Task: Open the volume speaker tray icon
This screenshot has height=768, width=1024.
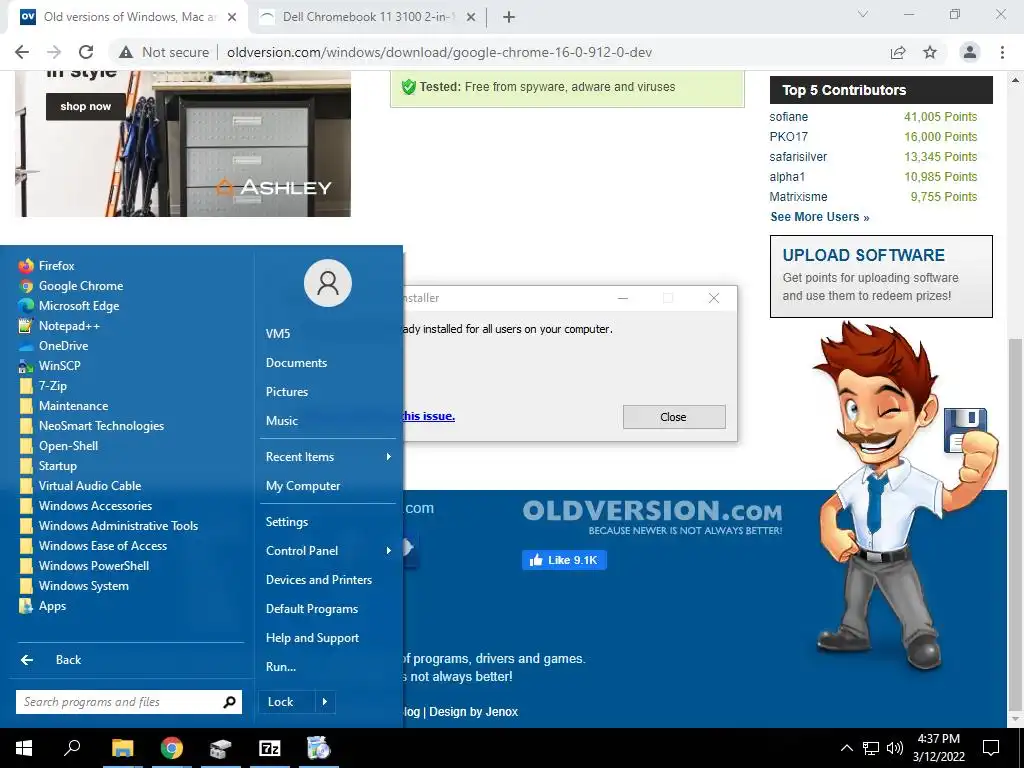Action: [x=895, y=748]
